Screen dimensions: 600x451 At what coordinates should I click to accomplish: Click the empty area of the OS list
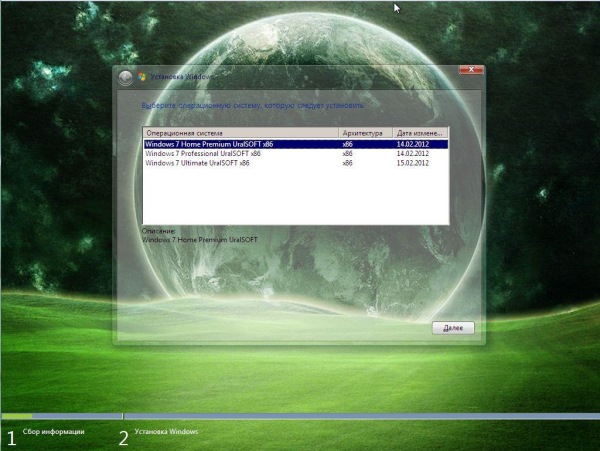tap(294, 195)
